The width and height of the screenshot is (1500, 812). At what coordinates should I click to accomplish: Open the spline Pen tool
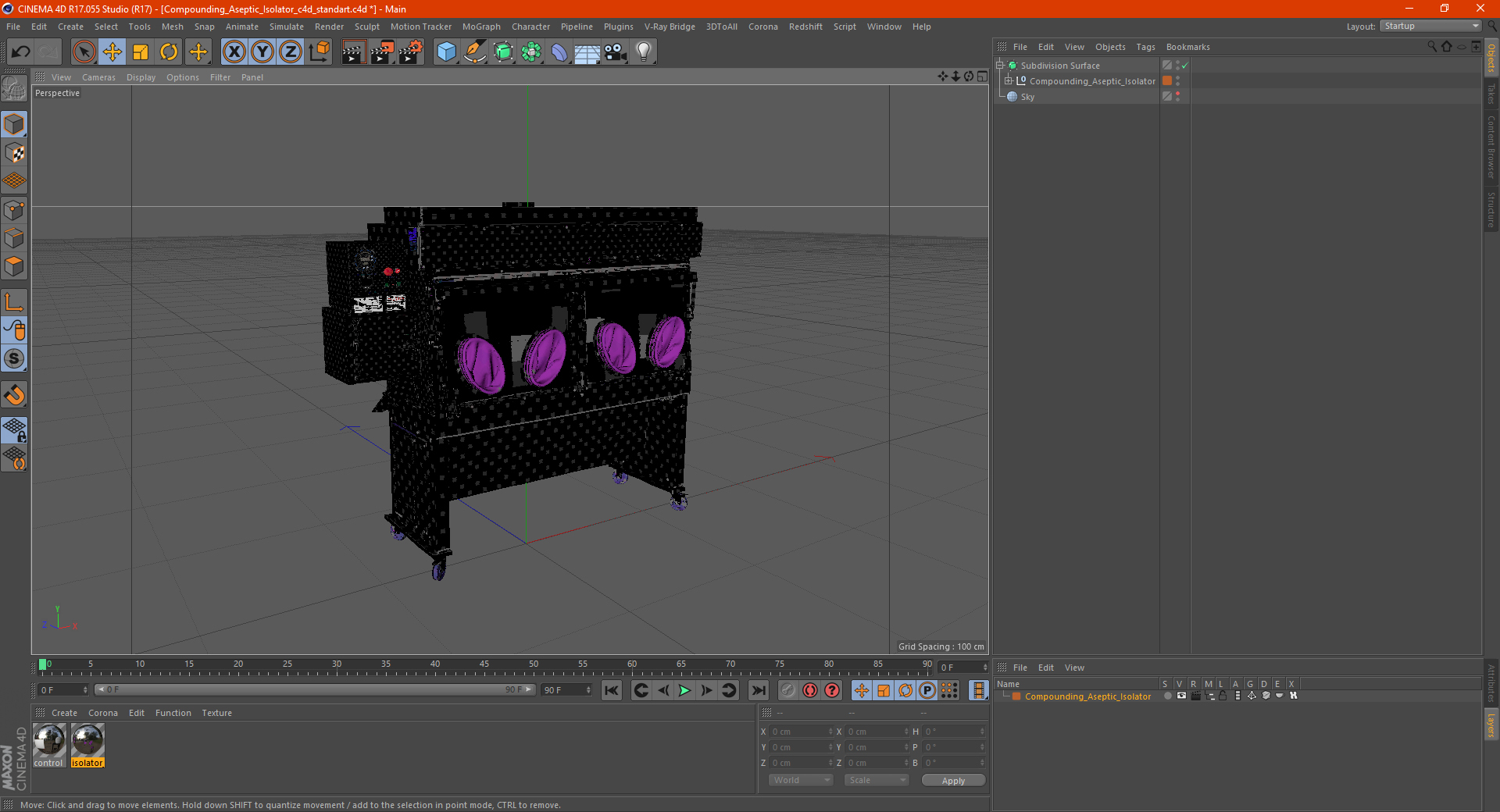tap(474, 52)
